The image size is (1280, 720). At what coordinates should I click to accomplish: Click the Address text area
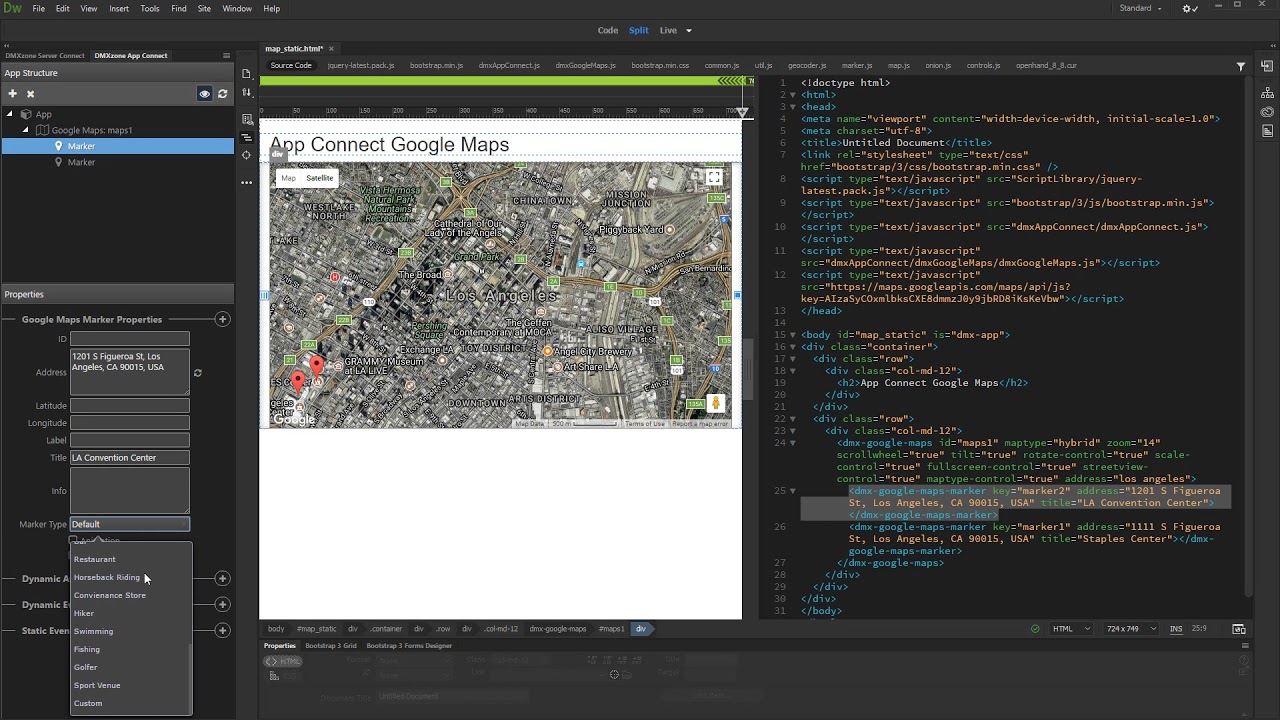tap(130, 372)
